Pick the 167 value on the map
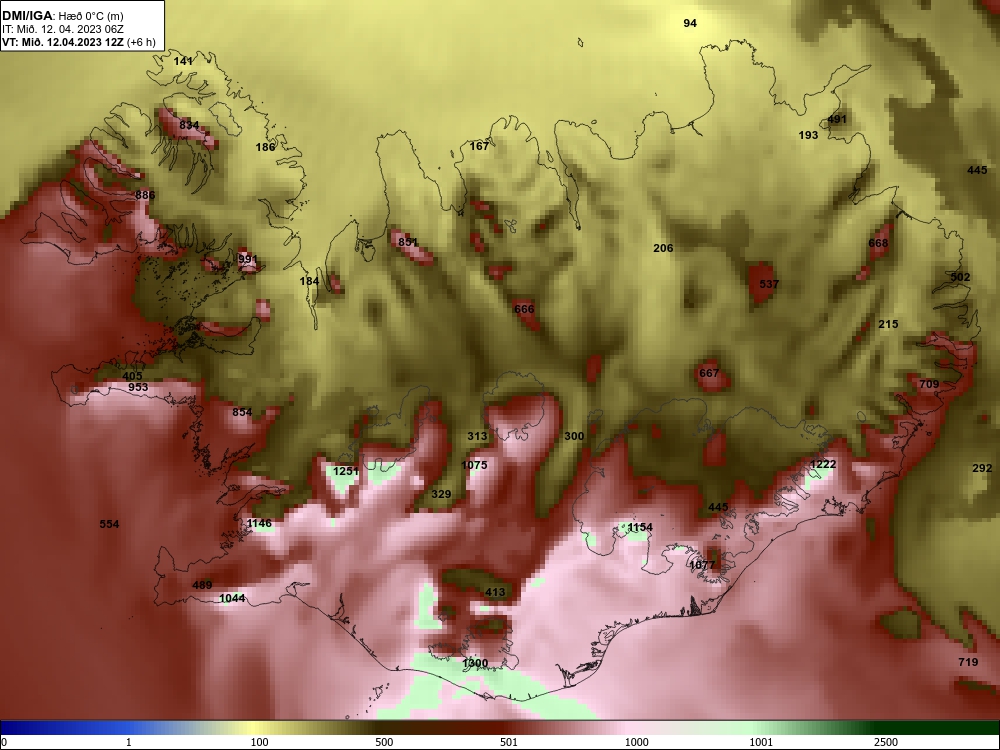The height and width of the screenshot is (750, 1000). tap(480, 146)
